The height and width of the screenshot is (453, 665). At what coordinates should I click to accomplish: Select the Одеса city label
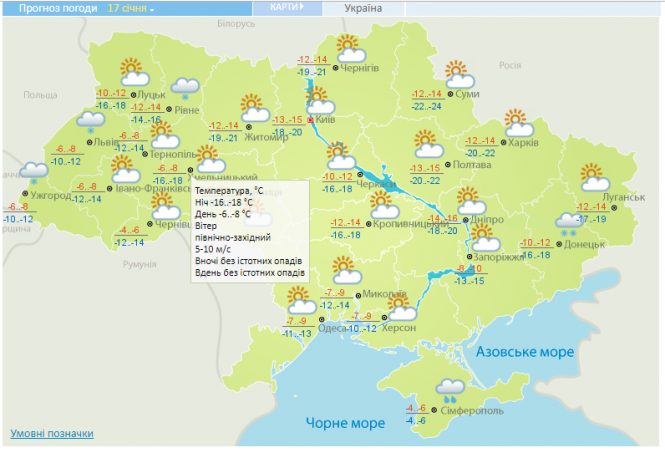[333, 329]
